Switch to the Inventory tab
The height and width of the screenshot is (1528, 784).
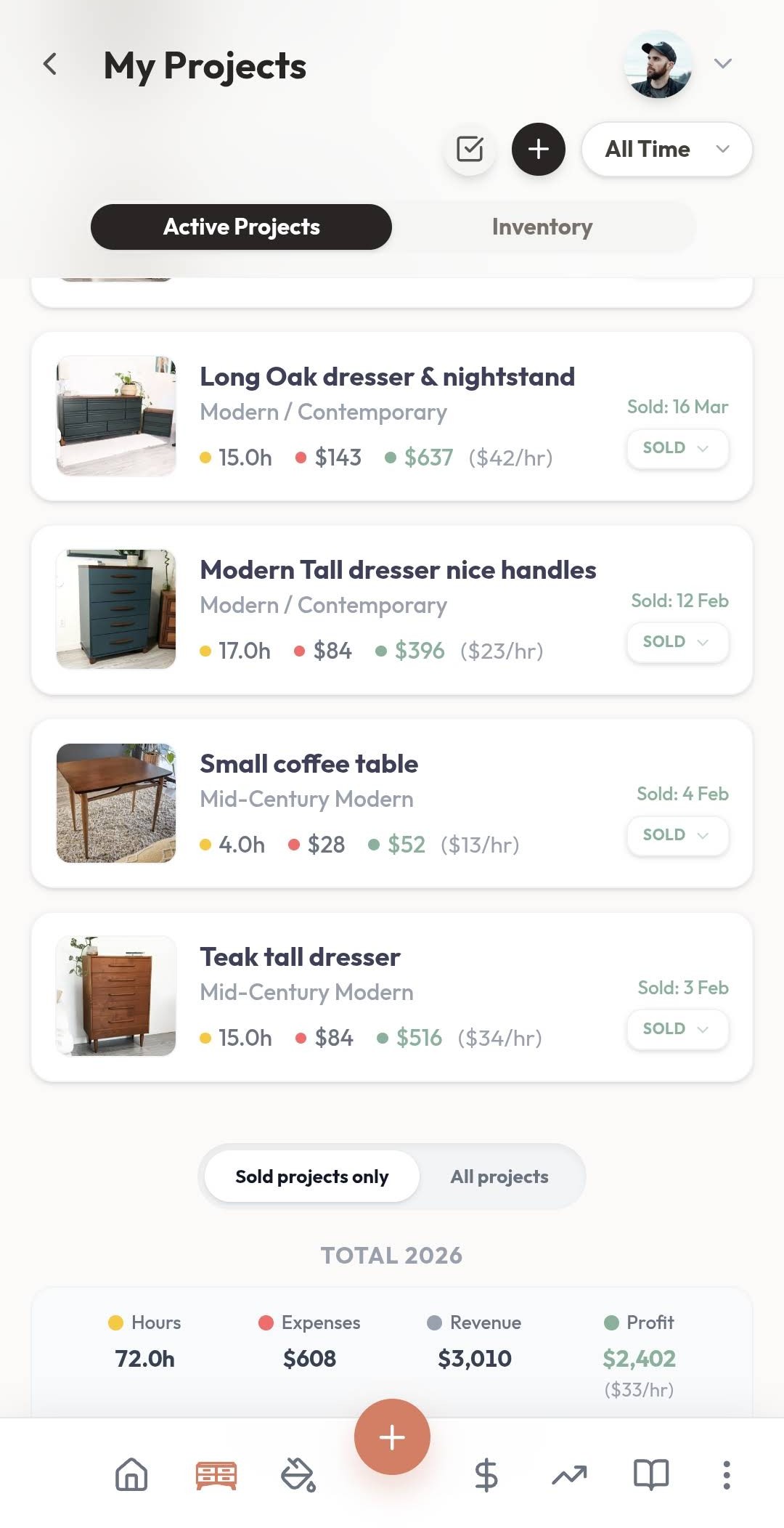(x=542, y=227)
